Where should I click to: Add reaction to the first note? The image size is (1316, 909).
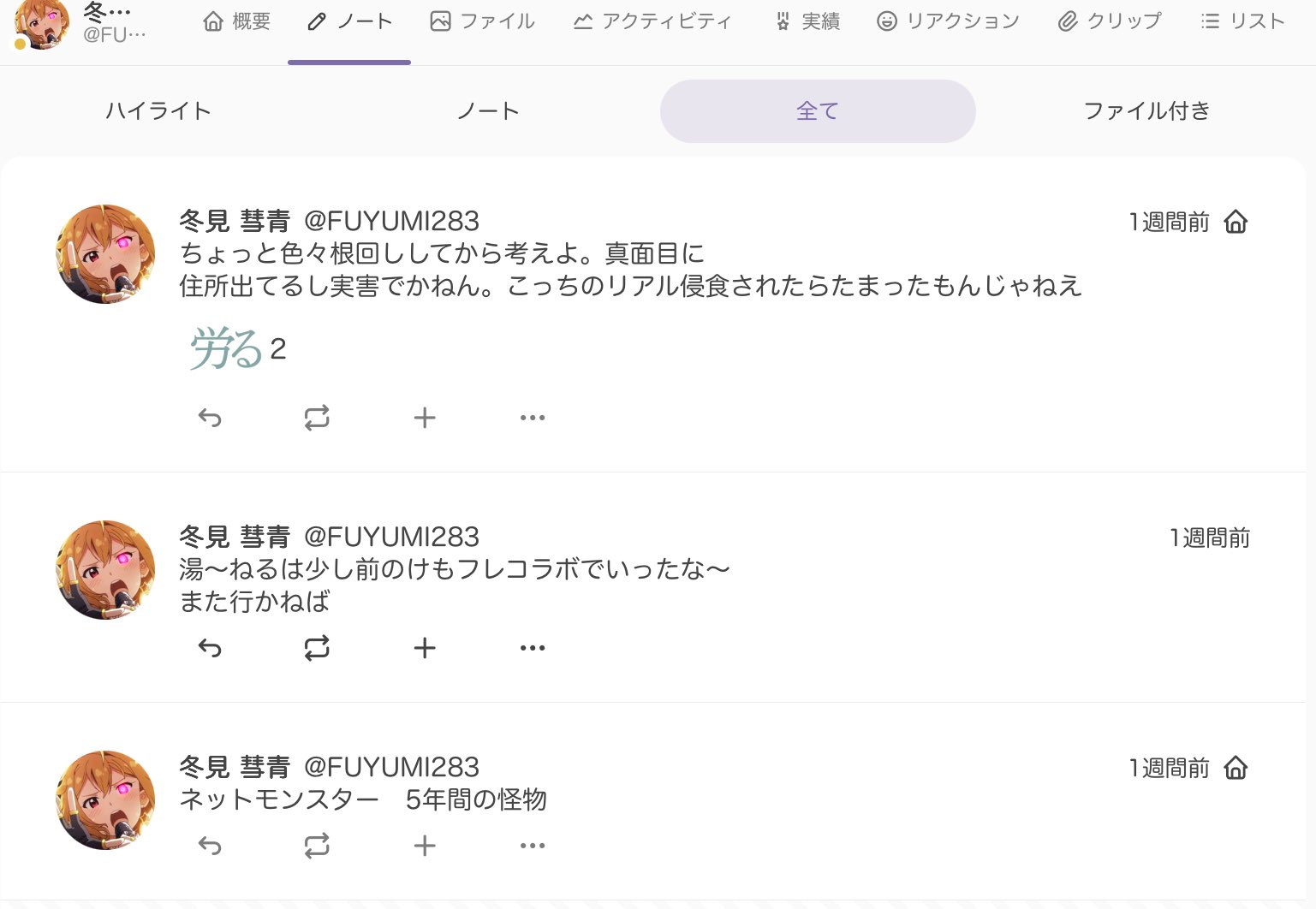(x=425, y=418)
